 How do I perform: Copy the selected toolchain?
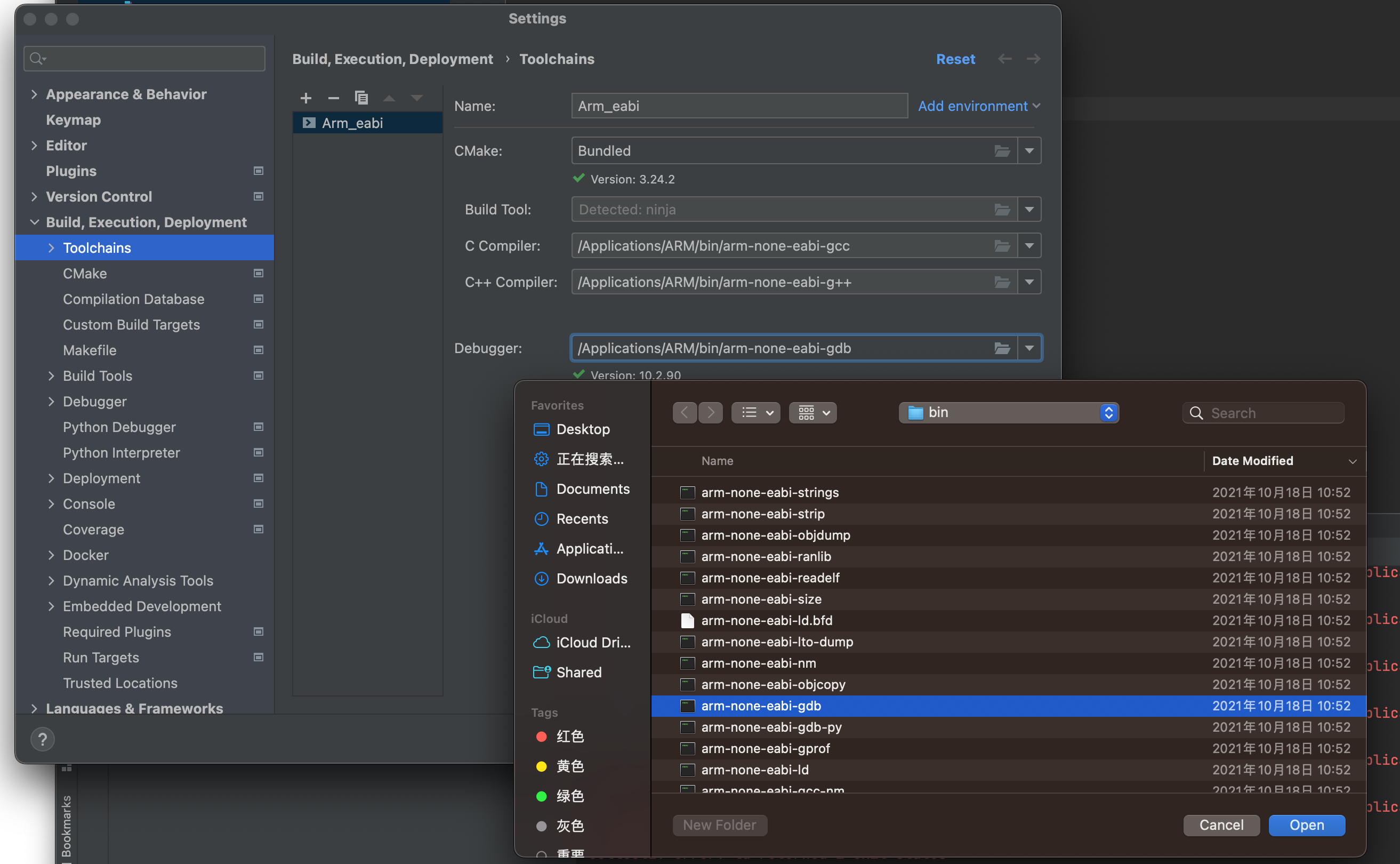click(x=361, y=98)
